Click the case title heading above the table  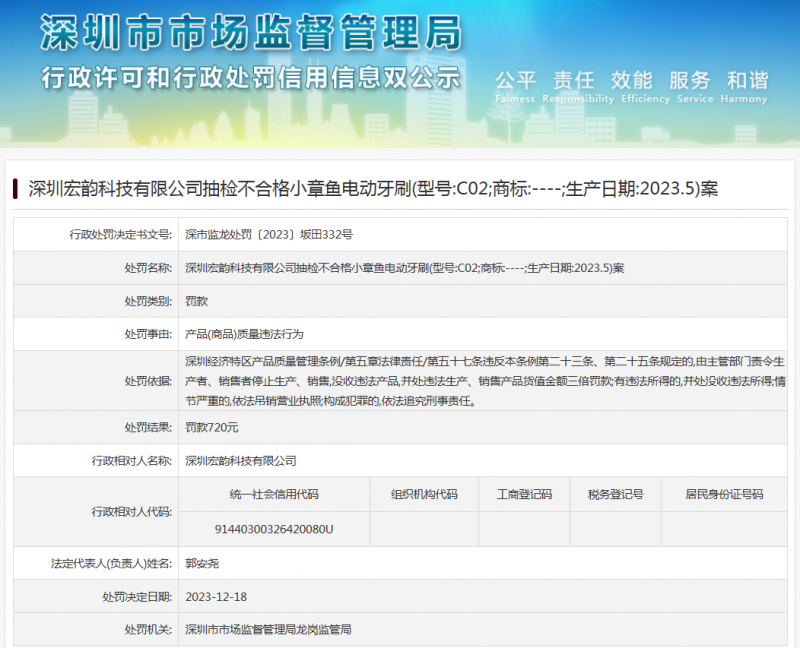tap(372, 188)
